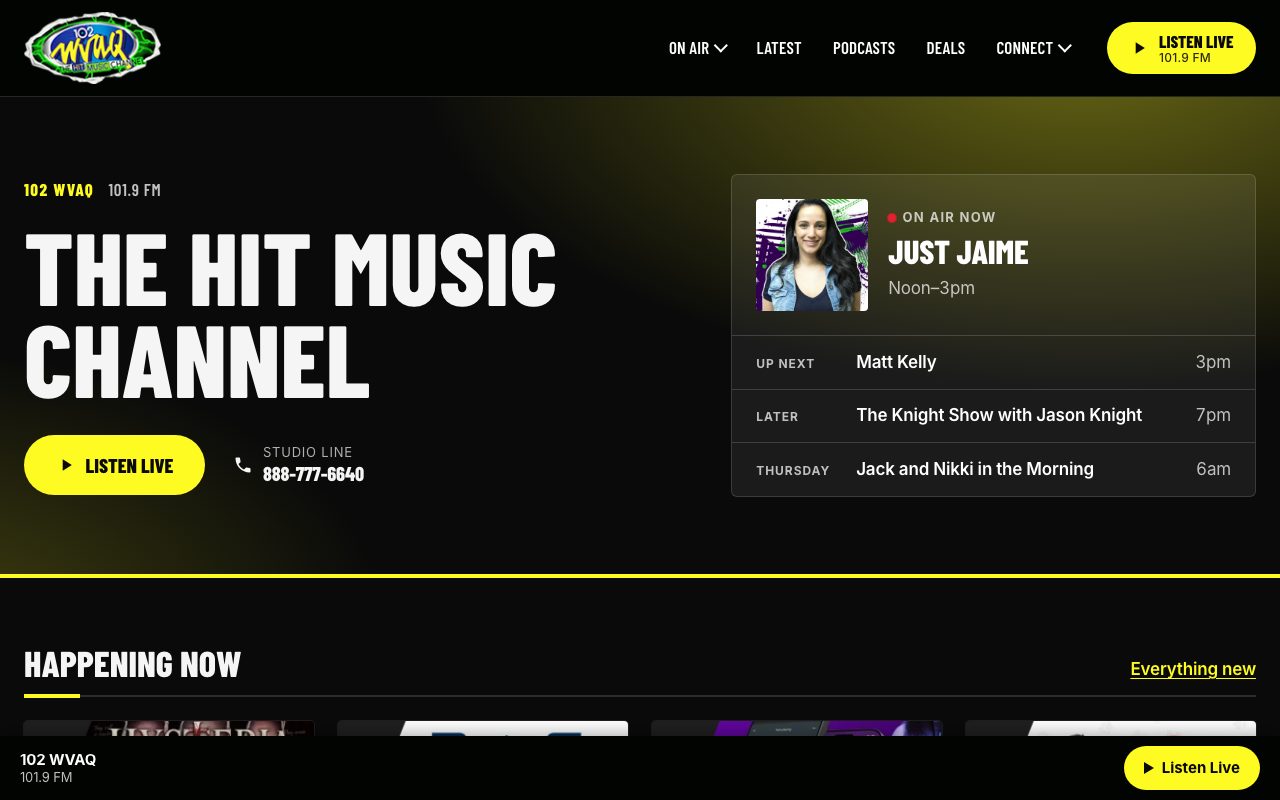The image size is (1280, 800).
Task: Click play icon in hero Listen Live button
Action: [x=67, y=465]
